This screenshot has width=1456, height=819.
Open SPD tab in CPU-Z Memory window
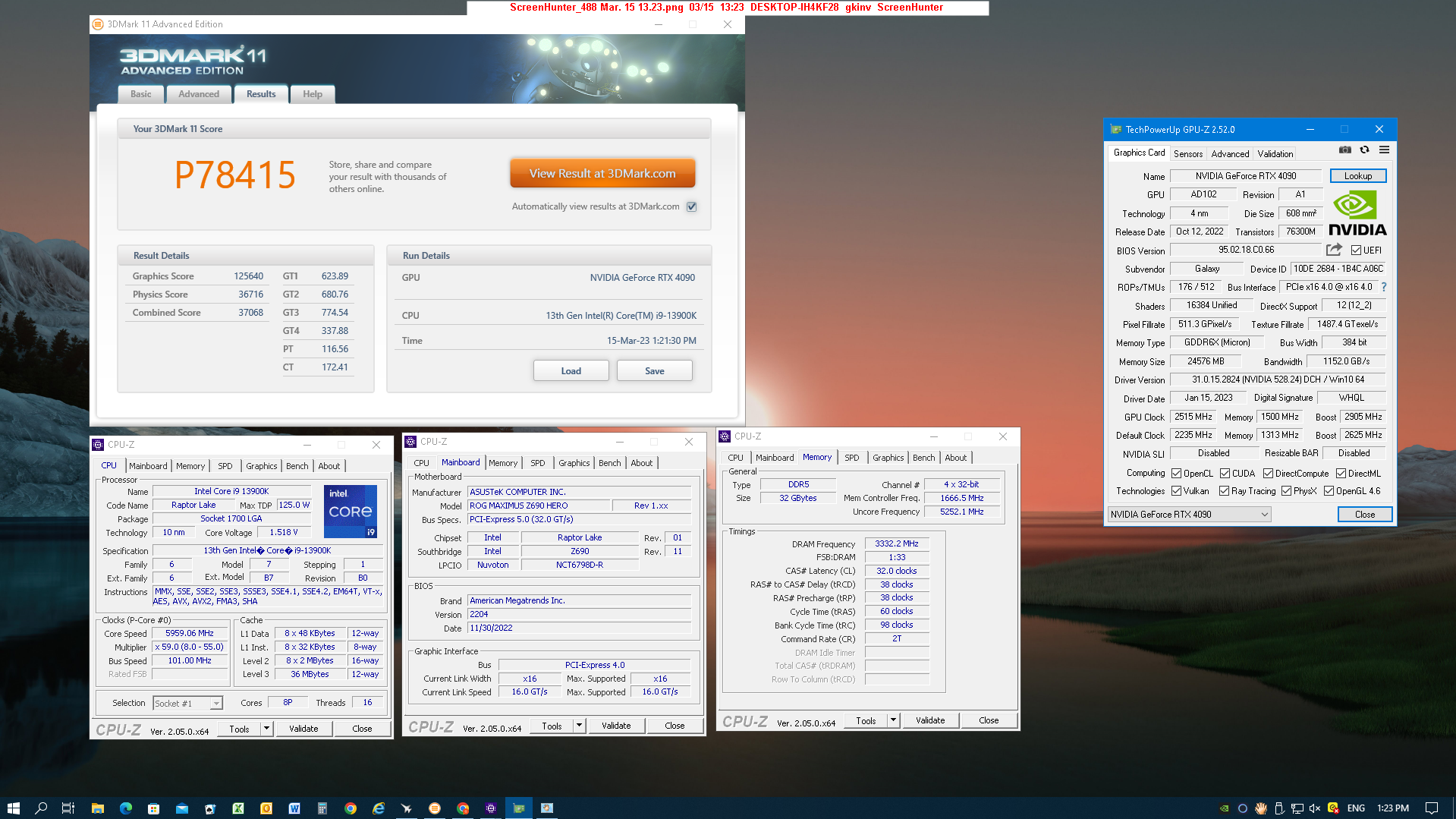pos(851,458)
